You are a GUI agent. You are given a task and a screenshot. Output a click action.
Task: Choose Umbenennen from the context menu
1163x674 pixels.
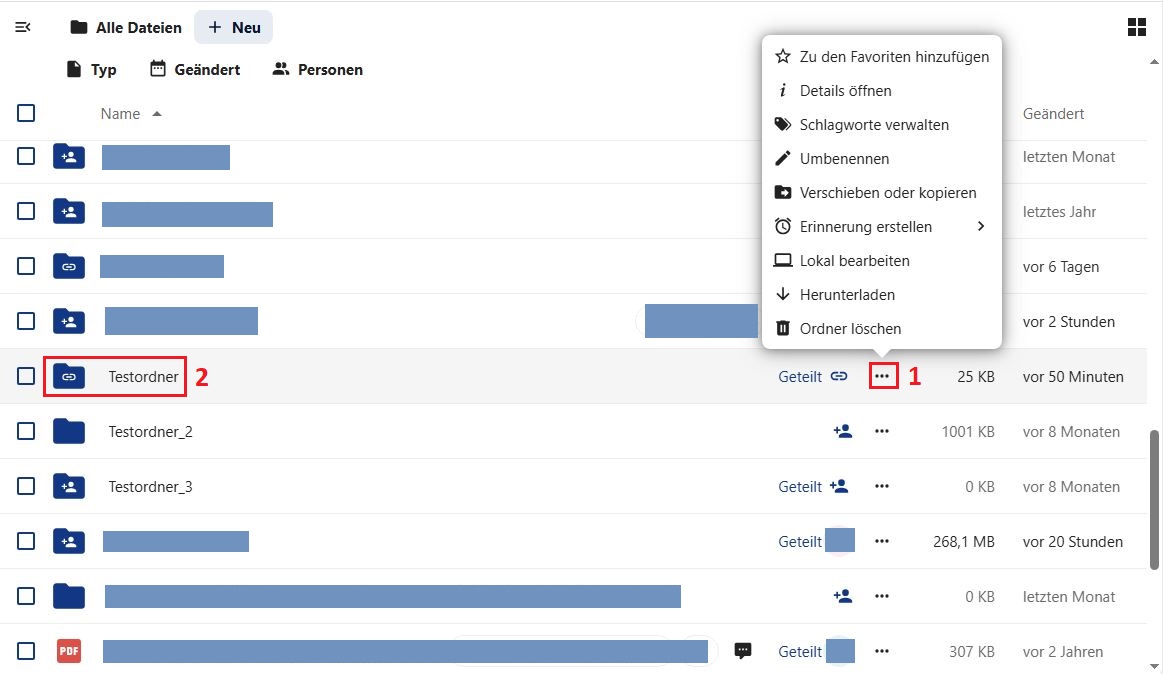coord(844,159)
